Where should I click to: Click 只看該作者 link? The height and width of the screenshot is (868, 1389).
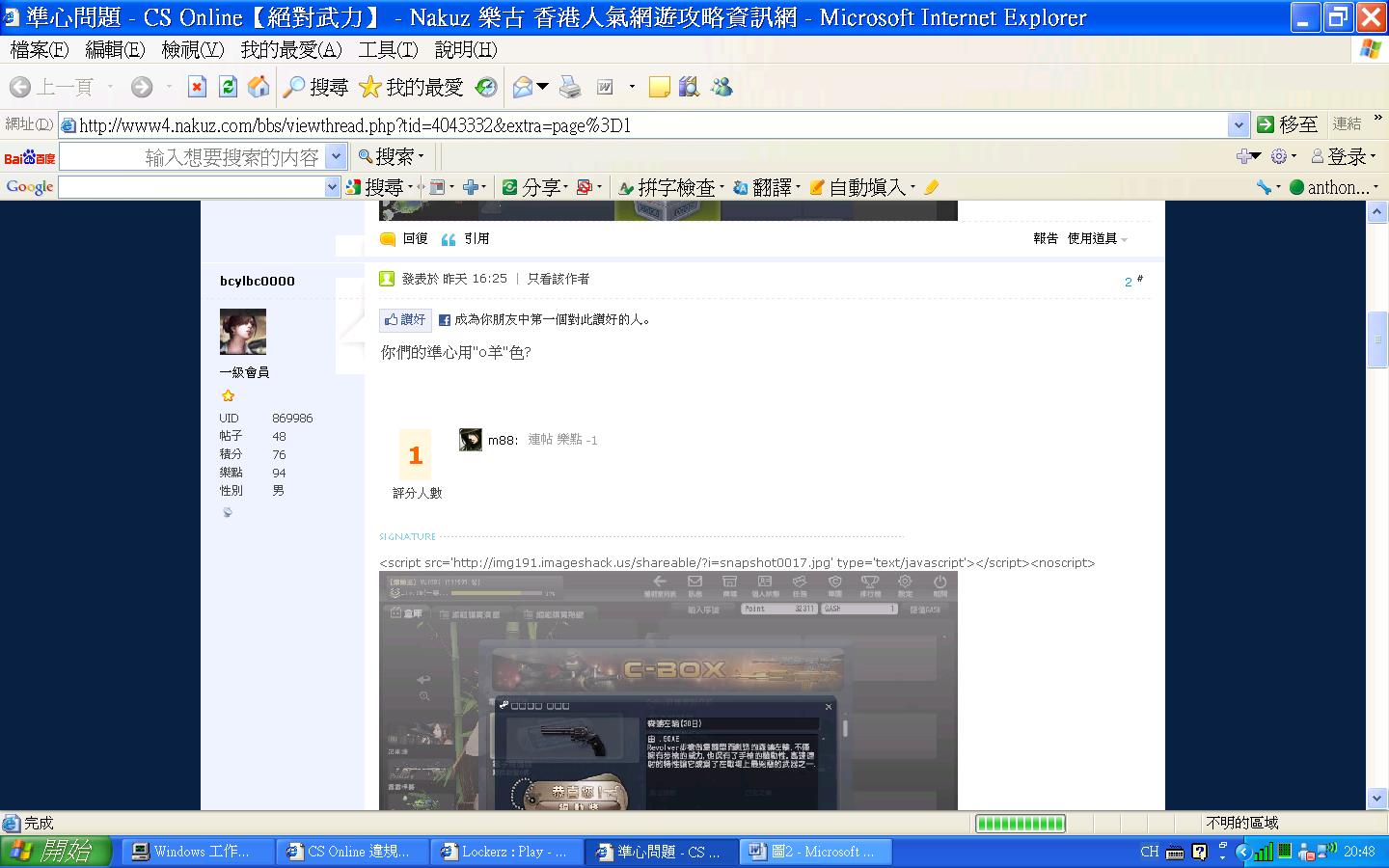pyautogui.click(x=558, y=279)
